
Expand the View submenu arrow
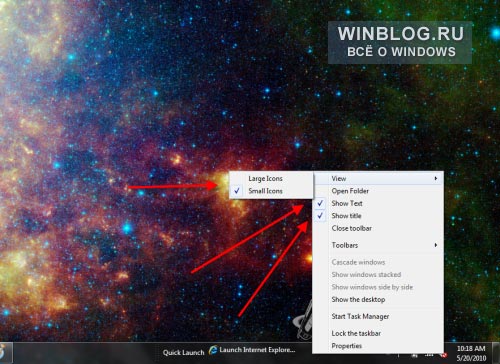pos(436,179)
